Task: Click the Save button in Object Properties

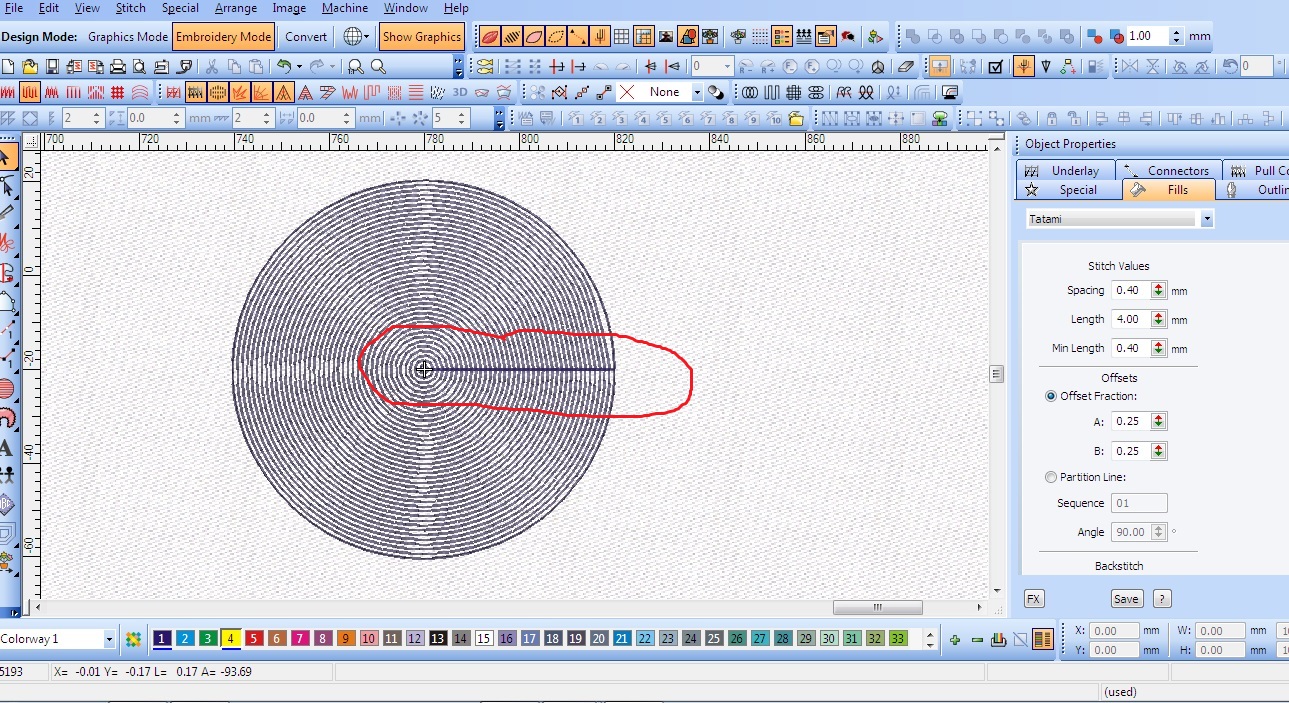Action: coord(1126,599)
